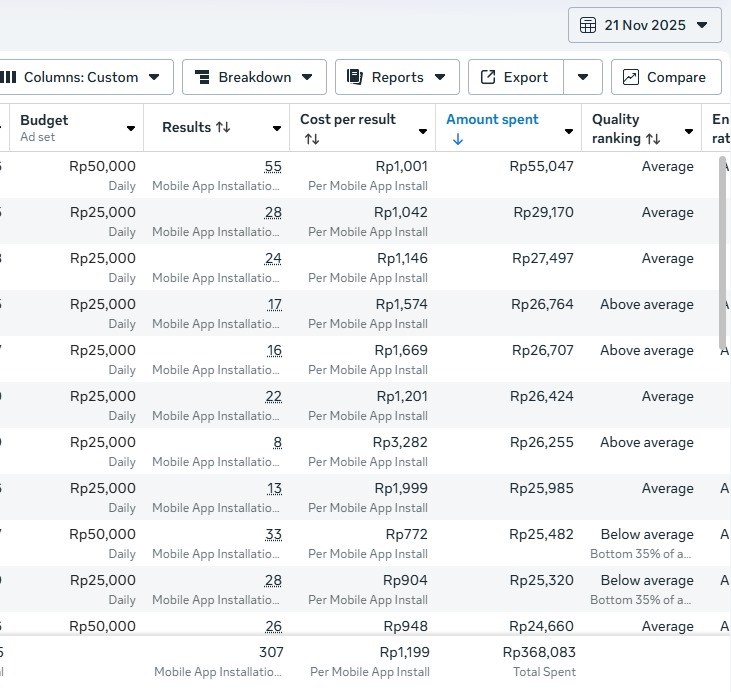This screenshot has width=731, height=692.
Task: Click the 55 results link in first row
Action: [x=273, y=167]
